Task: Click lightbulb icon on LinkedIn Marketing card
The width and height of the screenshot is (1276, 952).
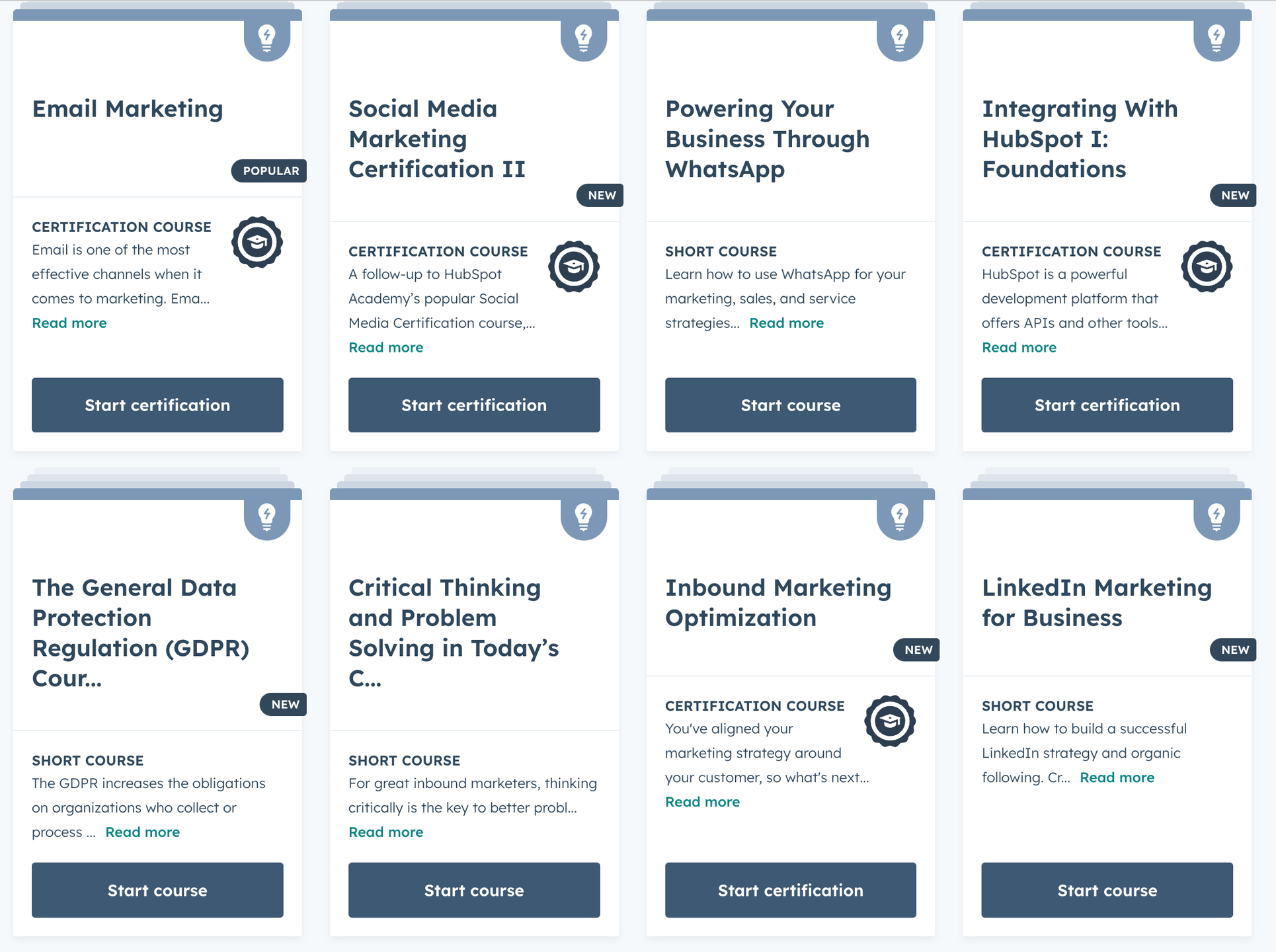Action: coord(1216,517)
